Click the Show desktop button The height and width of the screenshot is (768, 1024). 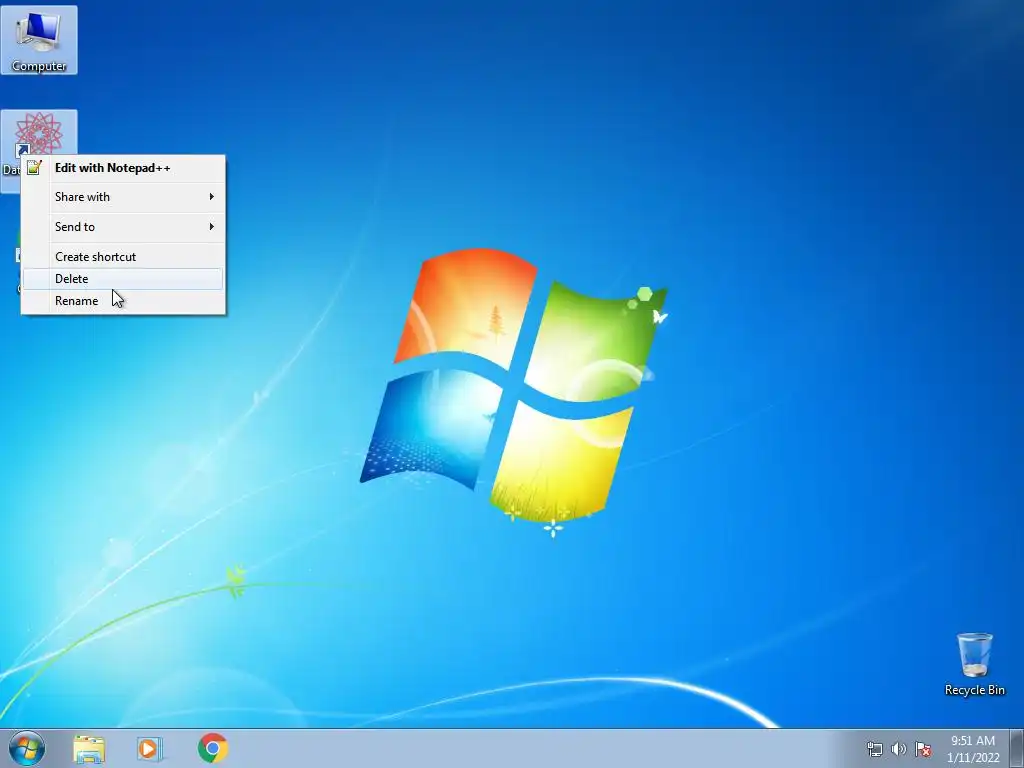[x=1017, y=748]
